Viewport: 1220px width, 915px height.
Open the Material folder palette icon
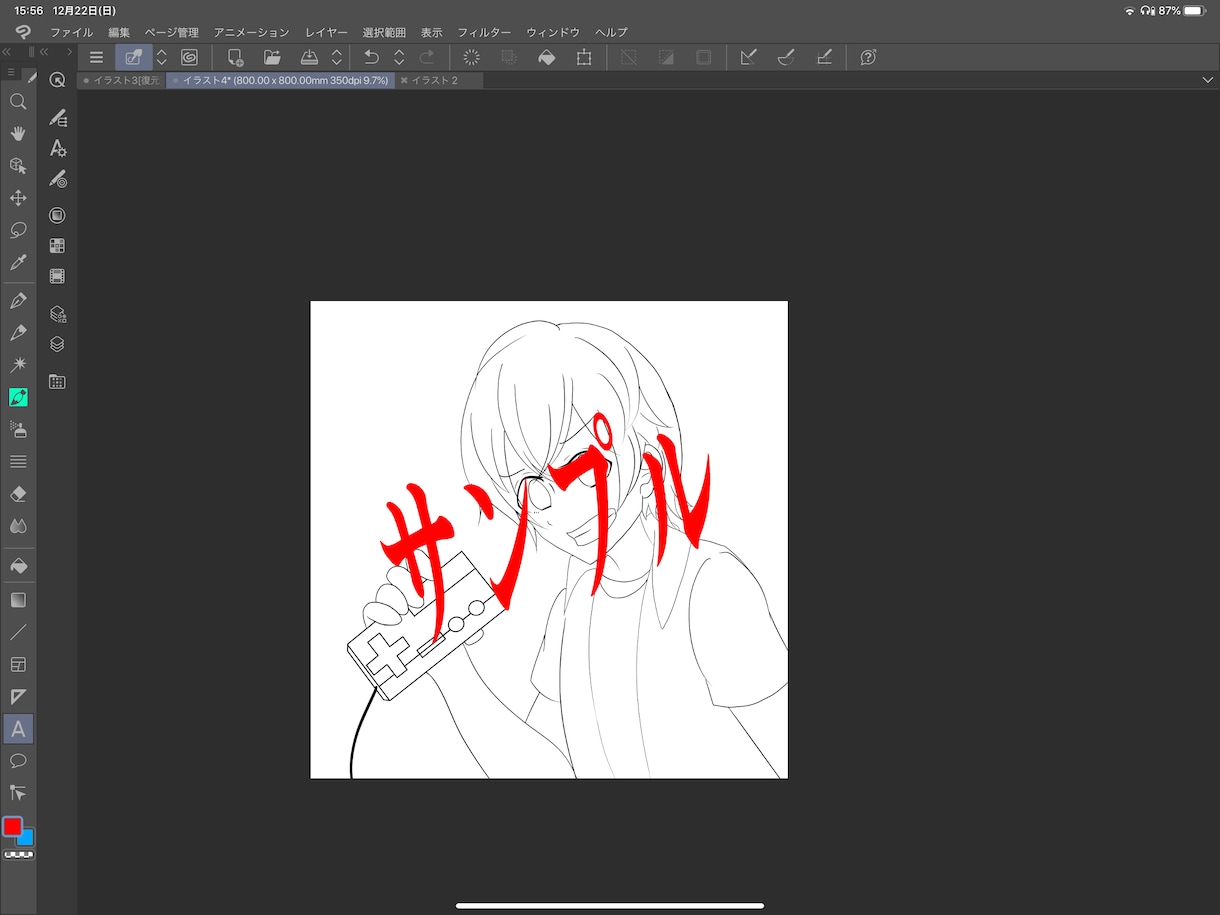57,382
